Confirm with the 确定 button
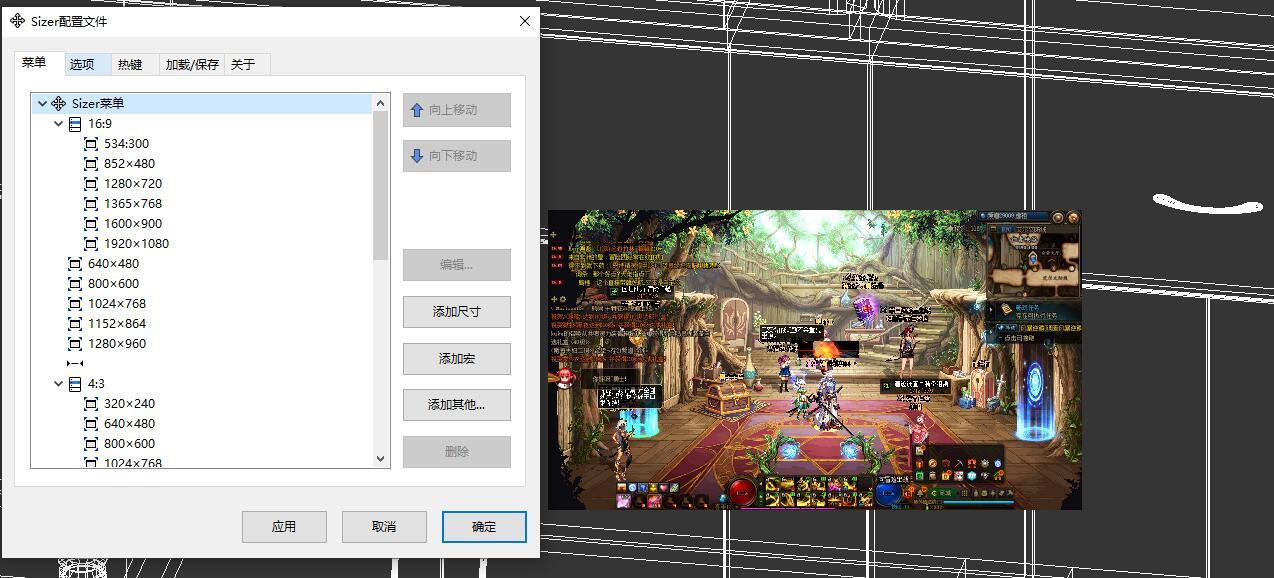The width and height of the screenshot is (1274, 578). [484, 527]
